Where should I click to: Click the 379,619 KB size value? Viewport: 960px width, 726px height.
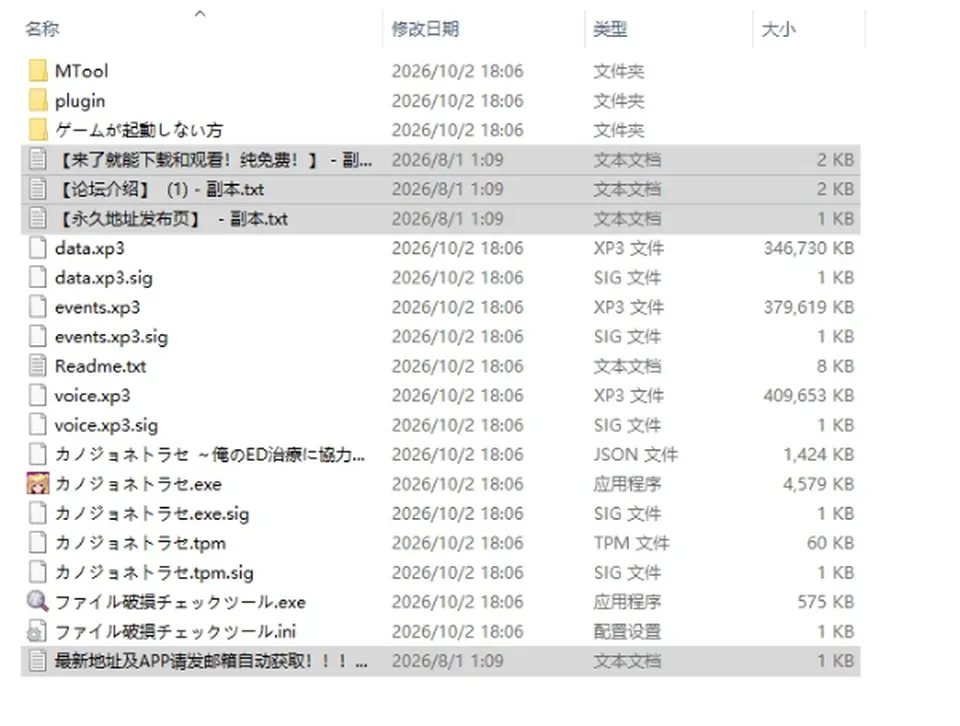pyautogui.click(x=809, y=307)
